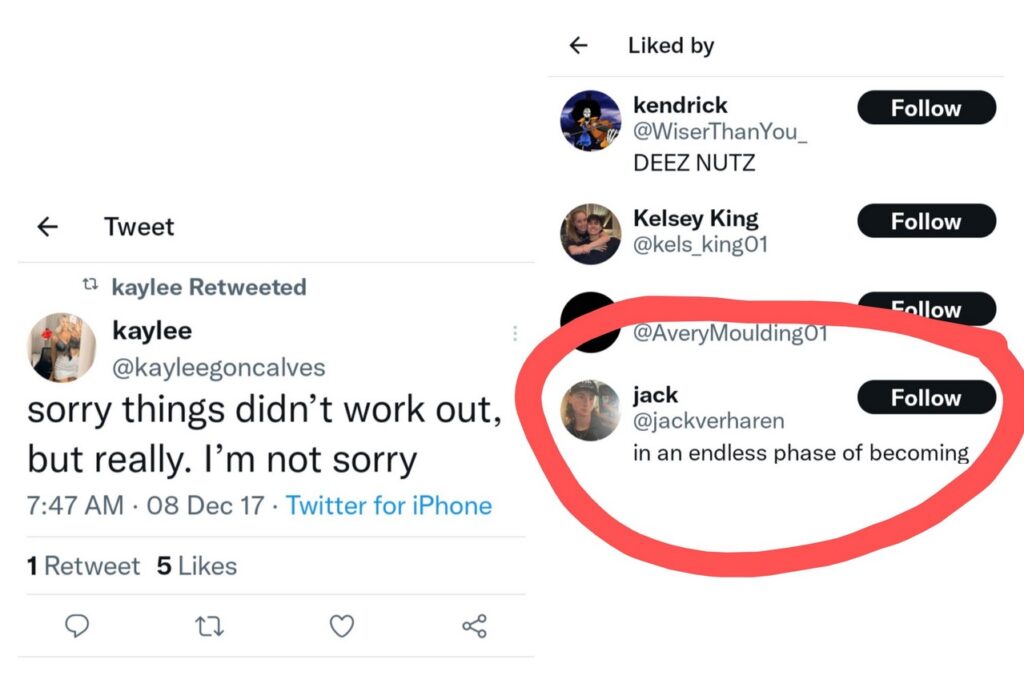
Task: Follow kendrick from the Liked by list
Action: [x=925, y=108]
